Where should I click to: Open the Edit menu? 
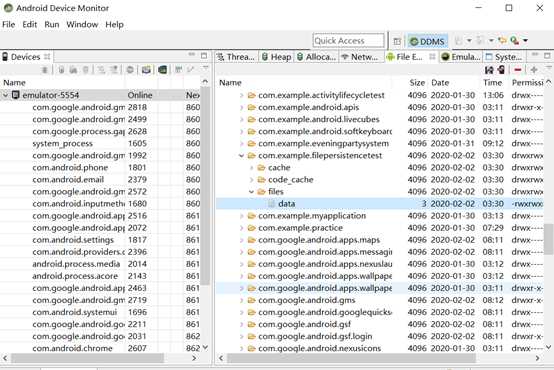[30, 24]
